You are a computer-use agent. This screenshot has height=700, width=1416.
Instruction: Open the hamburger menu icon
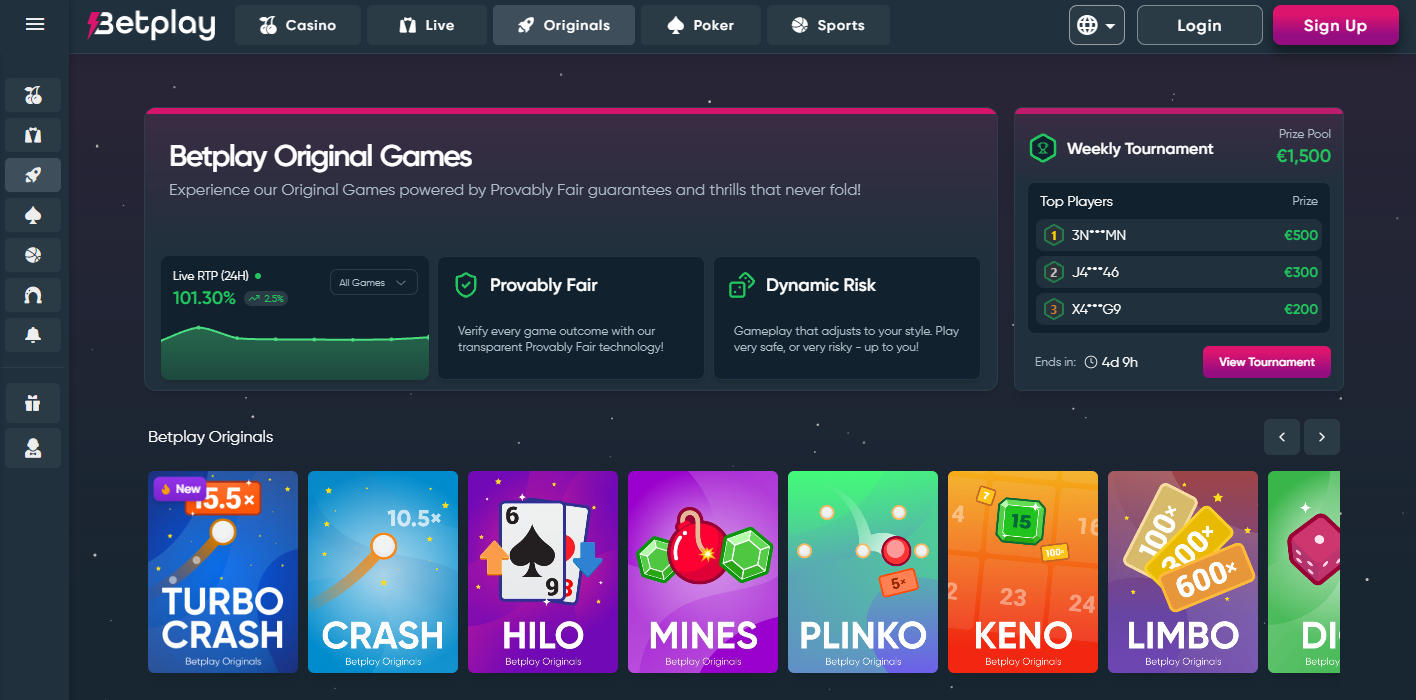pyautogui.click(x=35, y=24)
